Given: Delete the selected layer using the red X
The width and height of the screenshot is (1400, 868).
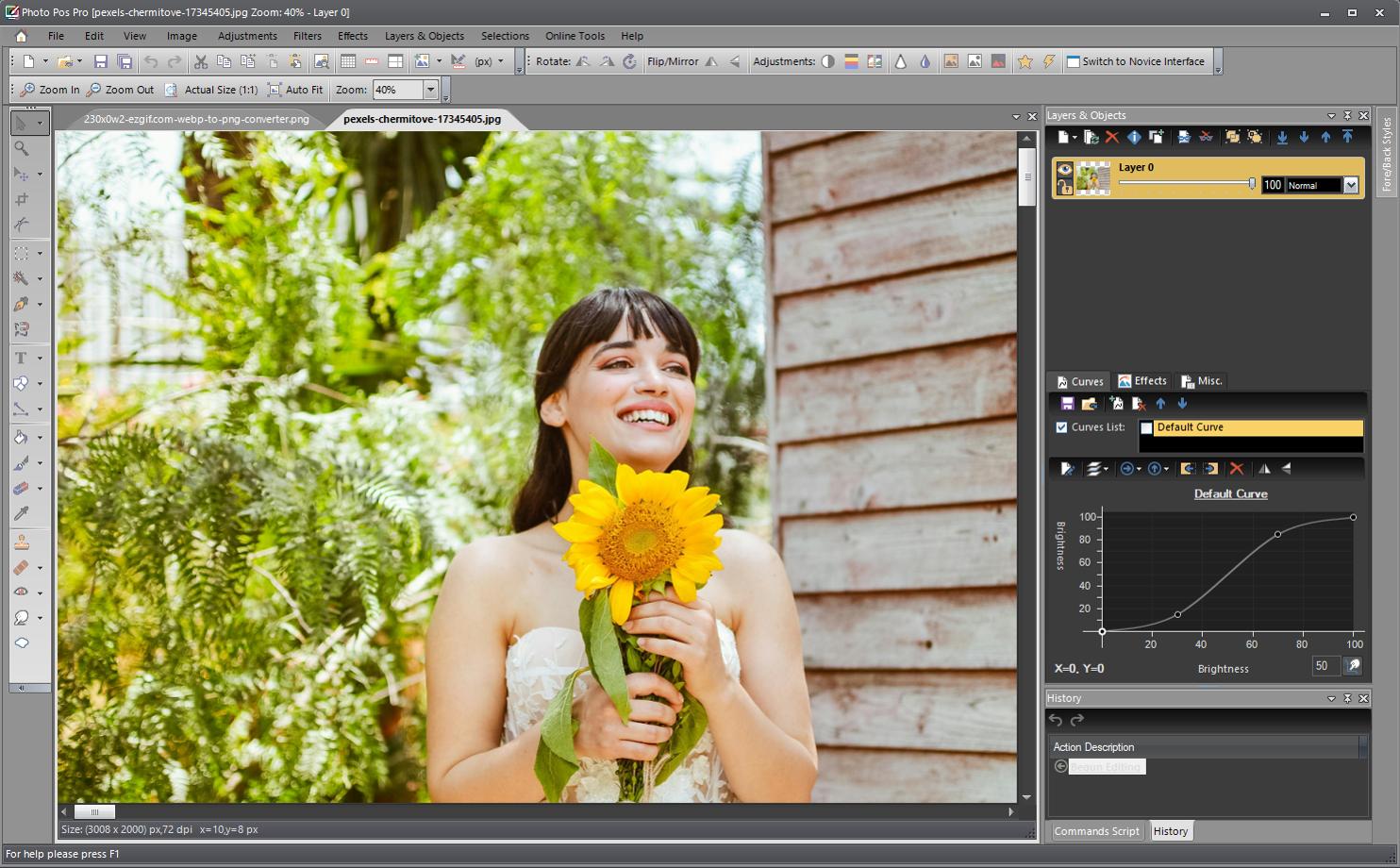Looking at the screenshot, I should (1113, 137).
